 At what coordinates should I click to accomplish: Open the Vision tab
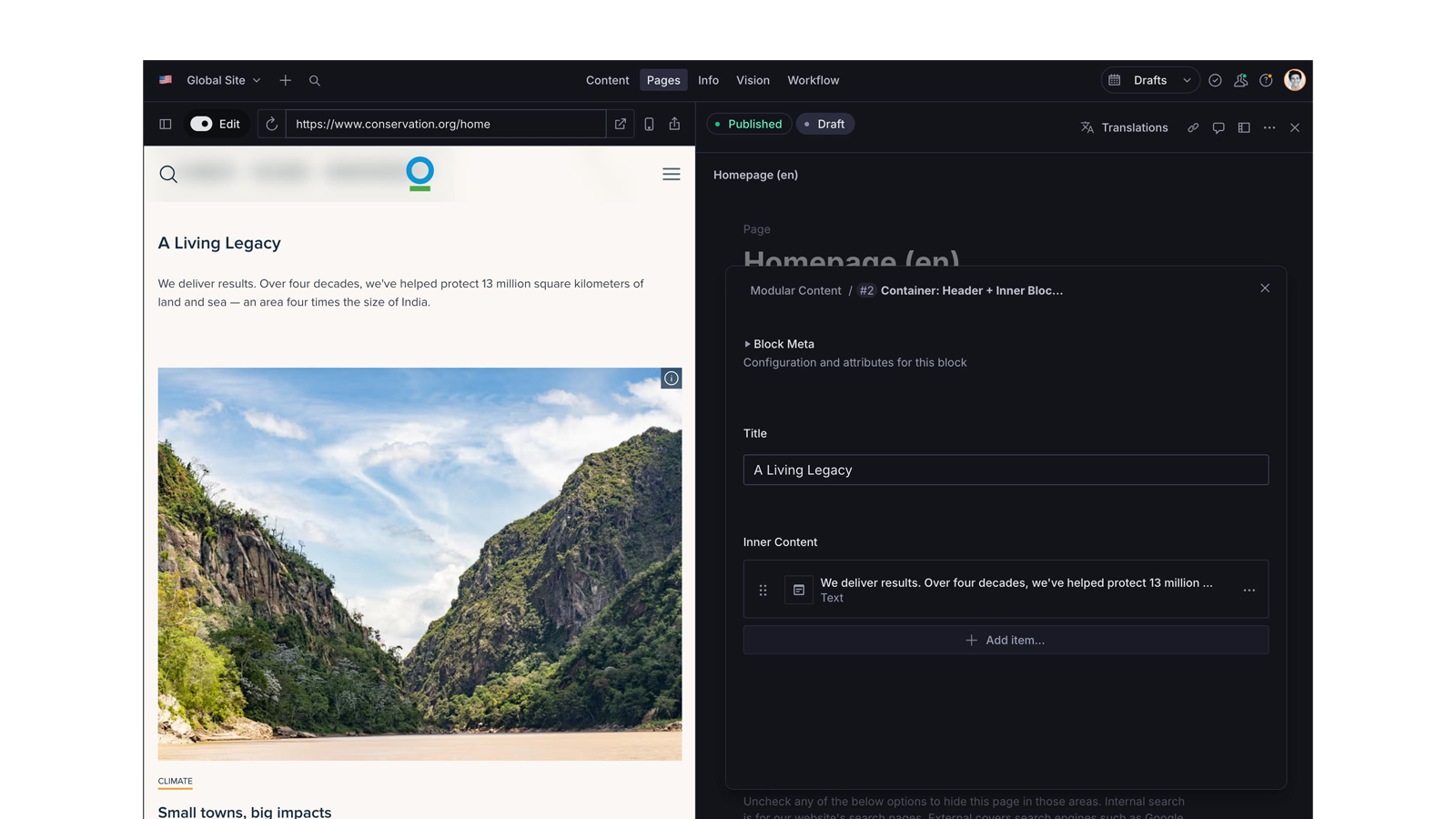coord(753,80)
